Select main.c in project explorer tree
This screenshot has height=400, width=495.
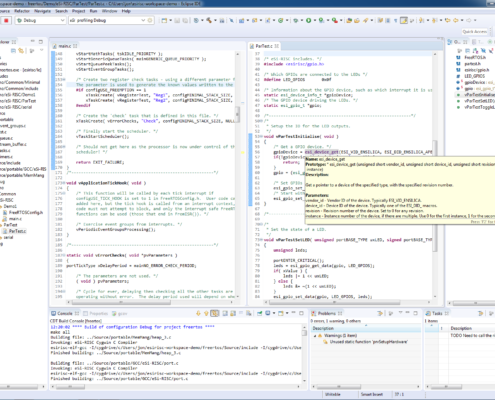click(12, 219)
